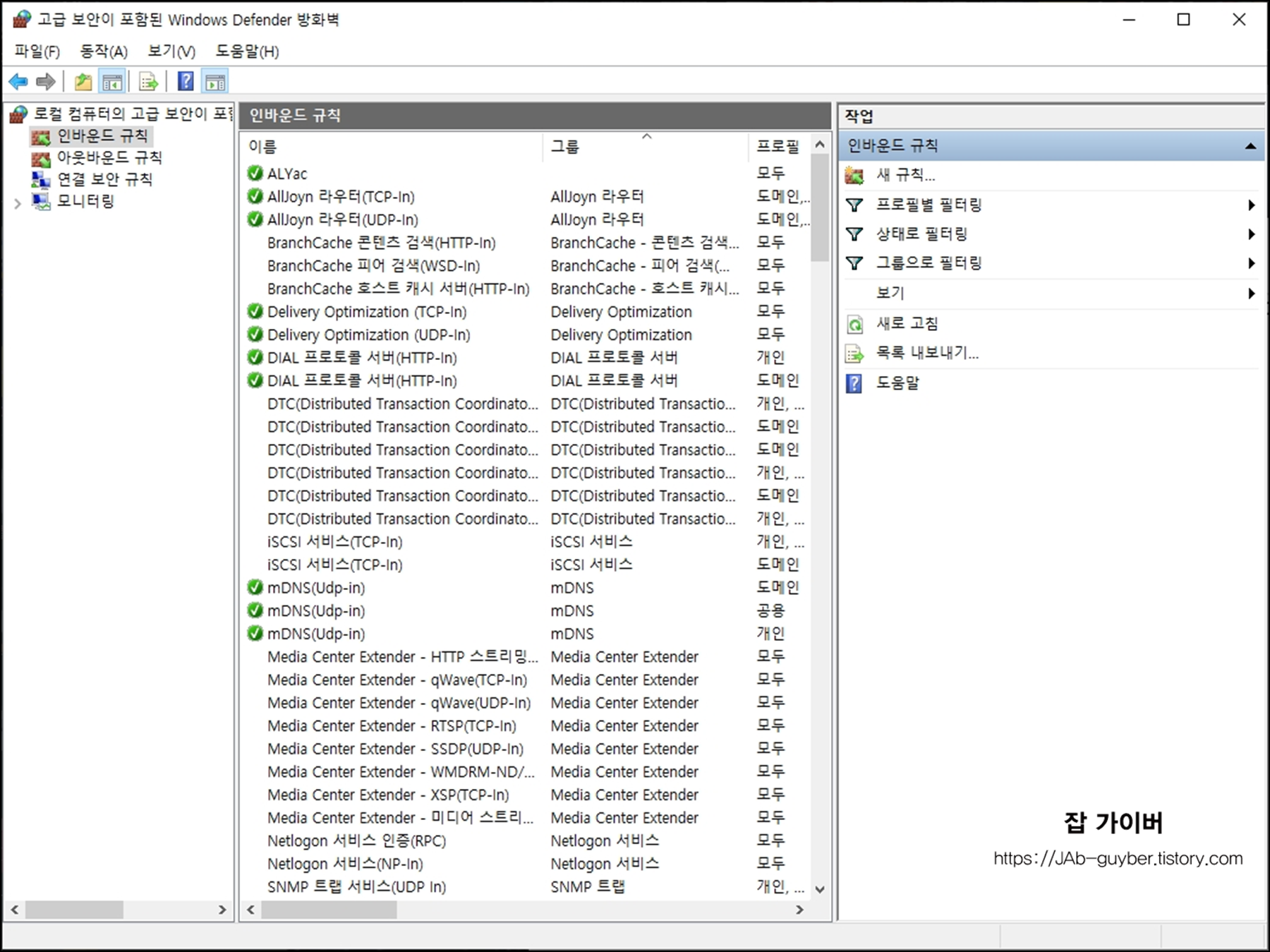Expand the 모니터링 tree node
Screen dimensions: 1270x952
[18, 203]
